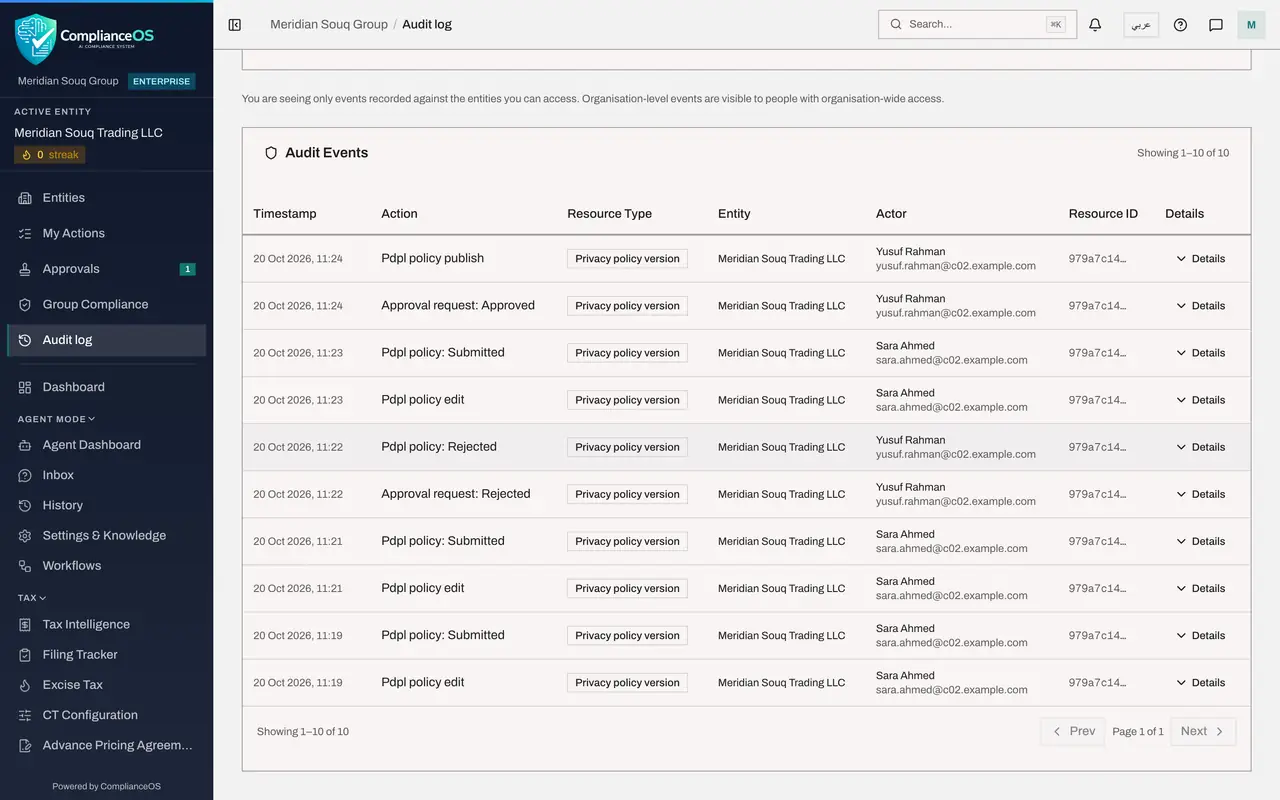Expand Details for Pdpl policy: Rejected row
This screenshot has width=1280, height=800.
pos(1201,447)
